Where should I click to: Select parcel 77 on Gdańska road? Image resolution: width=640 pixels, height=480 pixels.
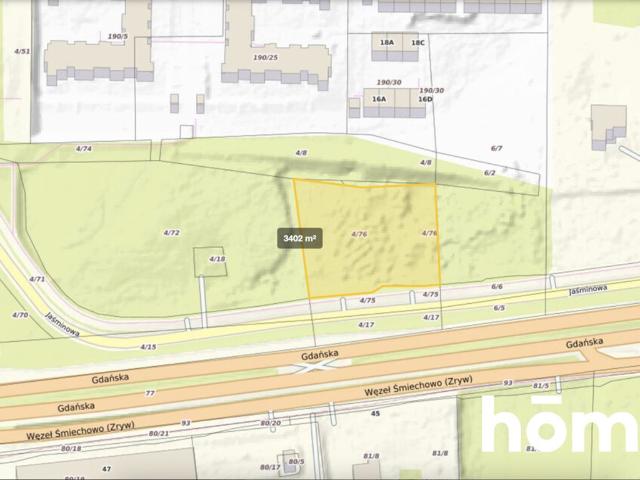pyautogui.click(x=150, y=393)
